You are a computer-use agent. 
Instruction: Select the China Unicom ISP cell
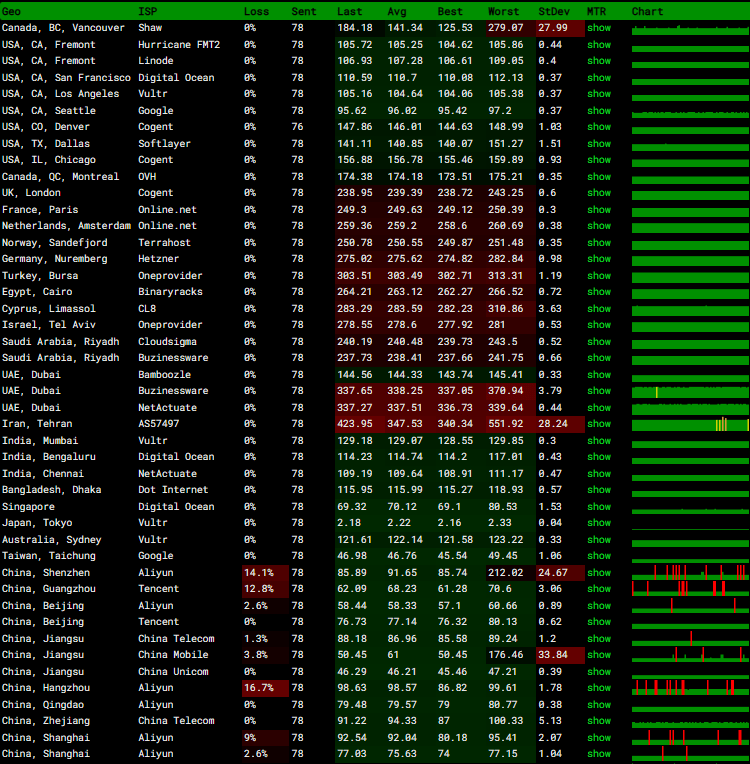tap(173, 672)
